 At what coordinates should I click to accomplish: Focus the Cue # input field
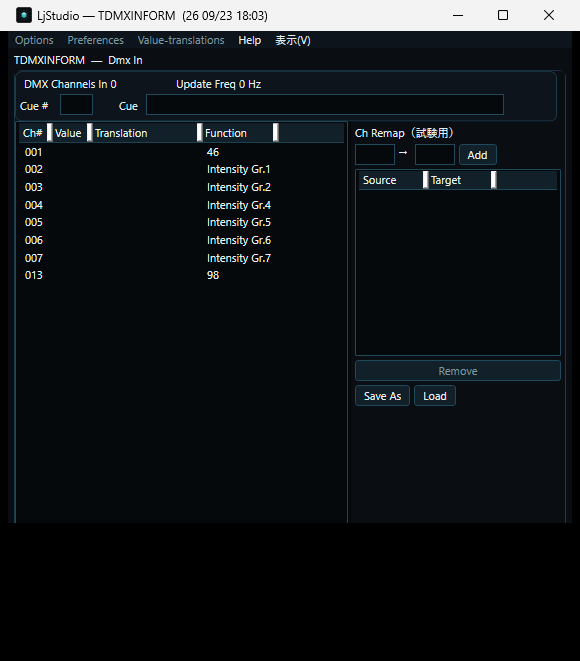coord(76,105)
